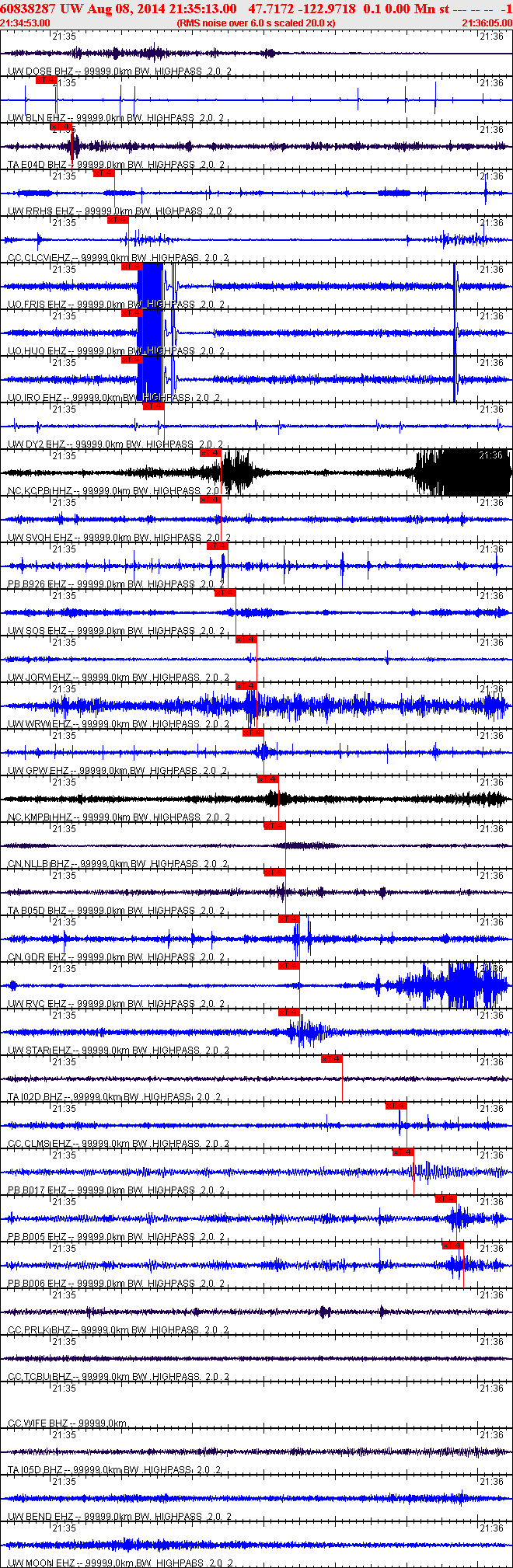513x1568 pixels.
Task: Click the red pick flag on CC CLCV trace
Action: pyautogui.click(x=118, y=220)
